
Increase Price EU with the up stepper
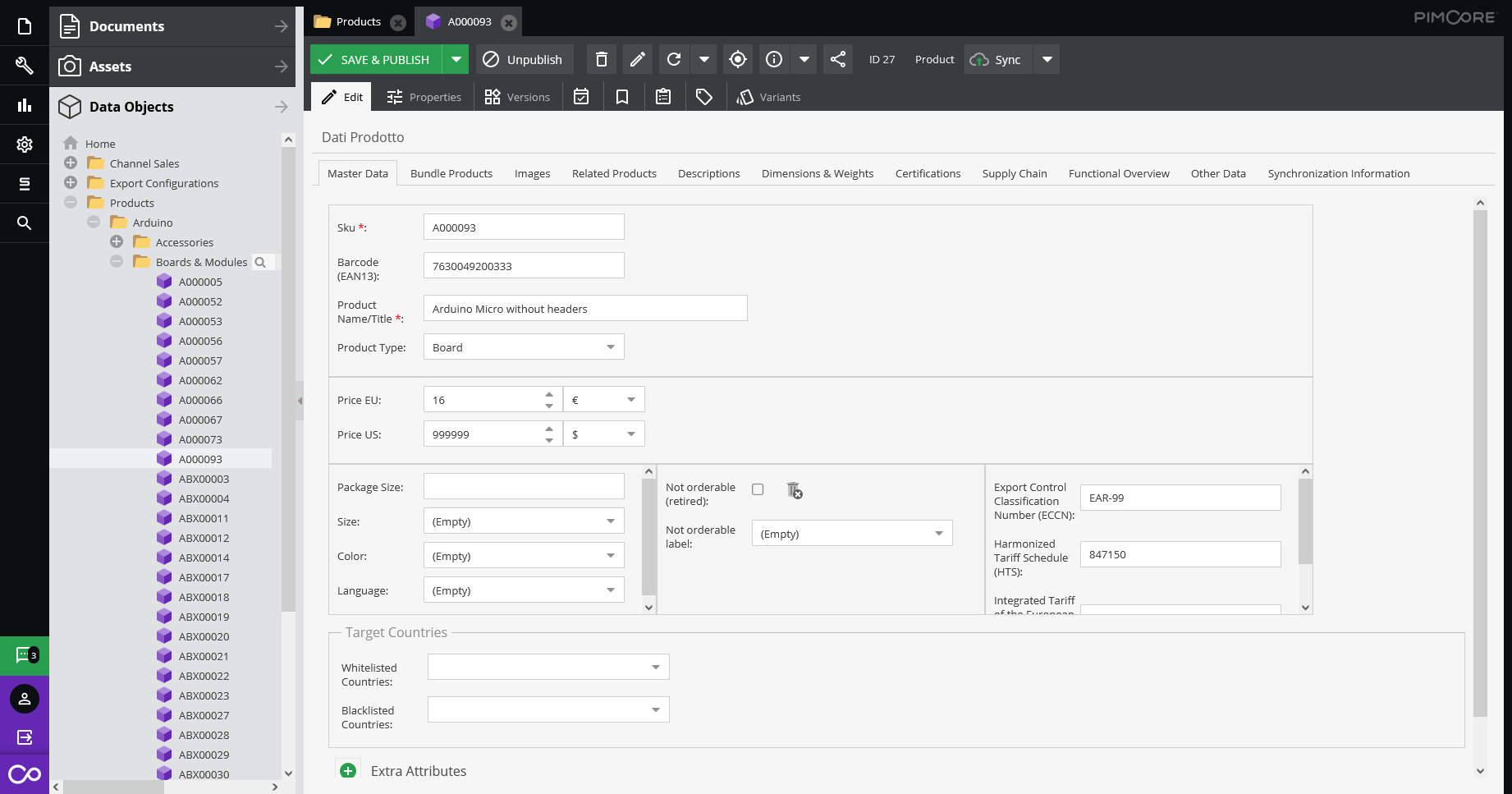549,394
